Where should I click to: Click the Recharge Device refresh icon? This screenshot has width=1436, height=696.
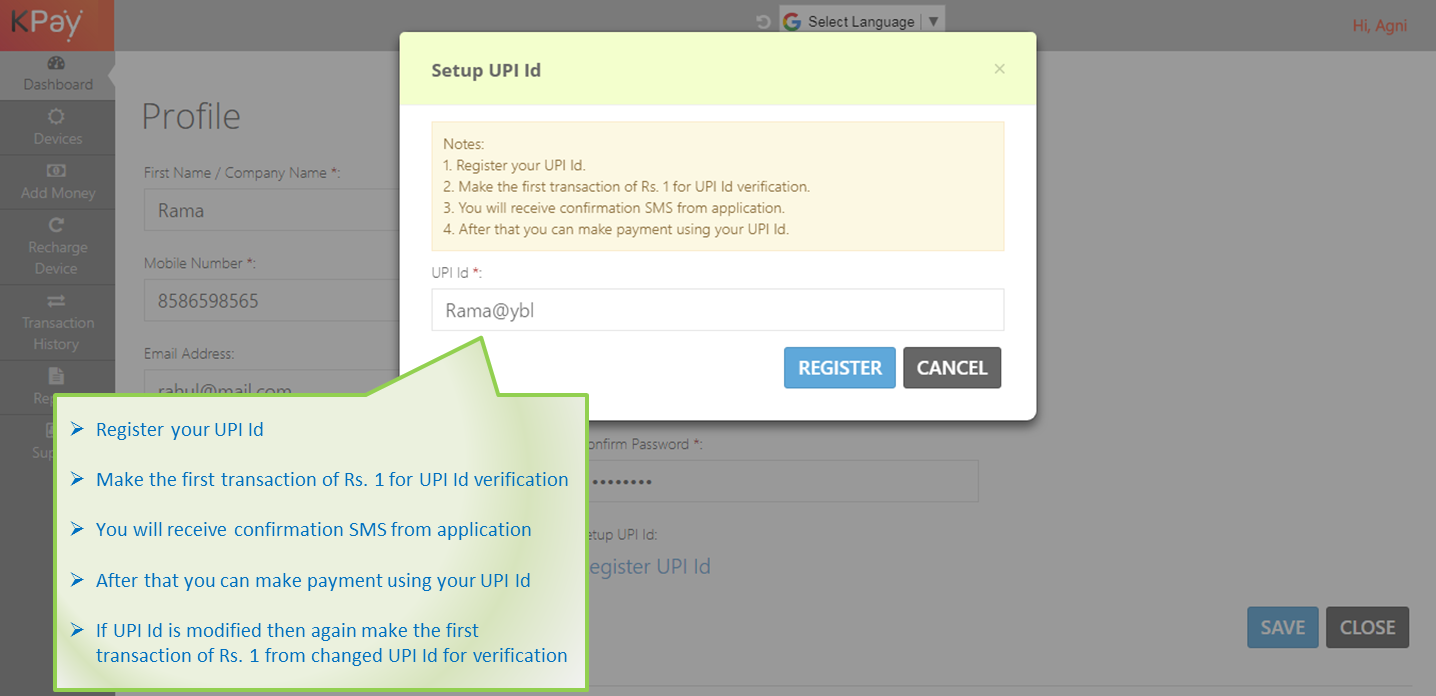coord(57,225)
